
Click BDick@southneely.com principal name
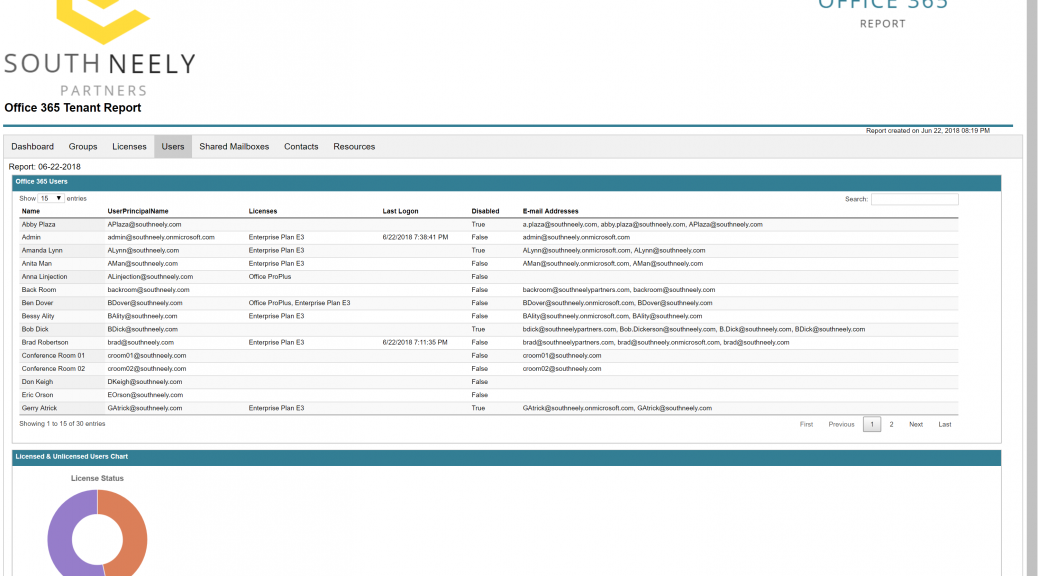(x=142, y=329)
